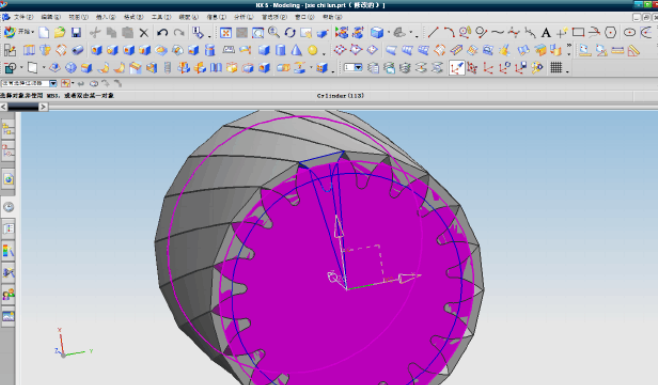Open the selection filter dropdown arrow
The width and height of the screenshot is (658, 385).
pos(53,83)
